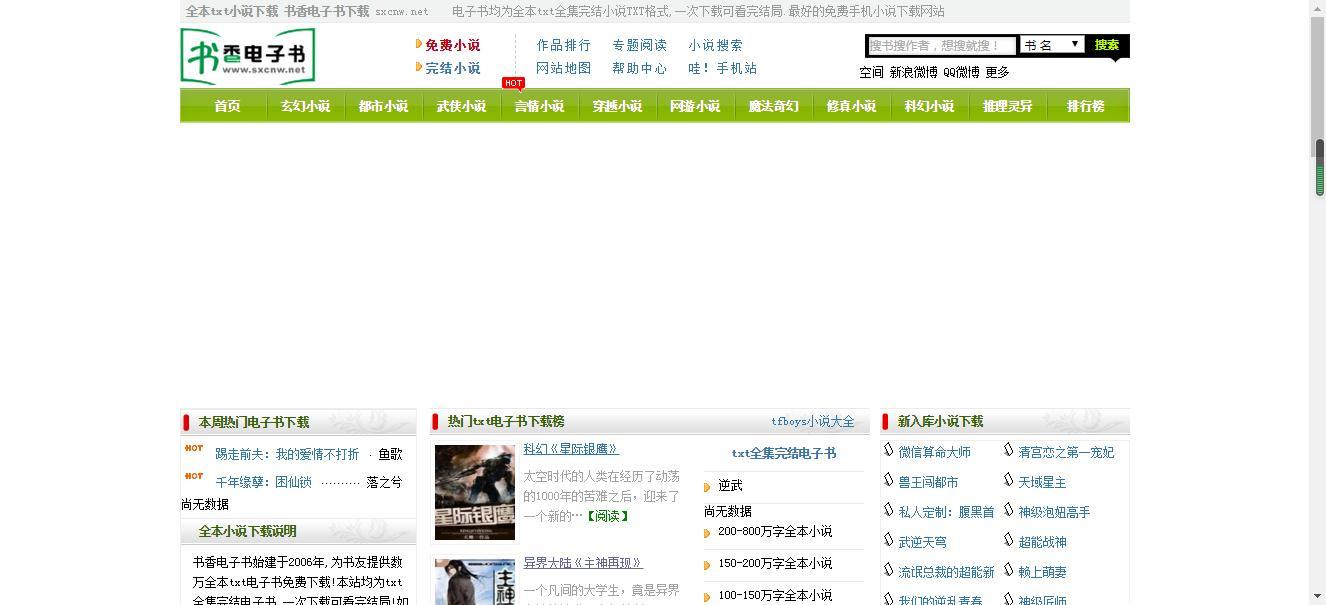
Task: Click book icon next to 神级泡妞高手
Action: click(x=1008, y=511)
